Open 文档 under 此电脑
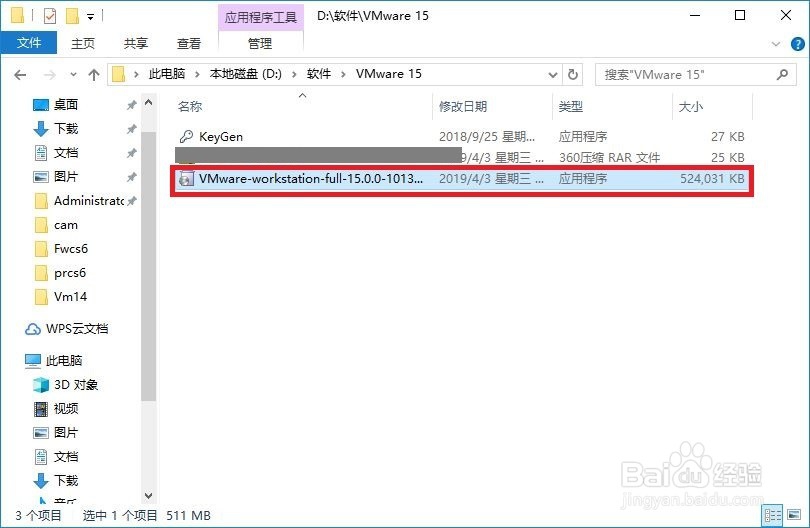The image size is (810, 528). tap(66, 457)
